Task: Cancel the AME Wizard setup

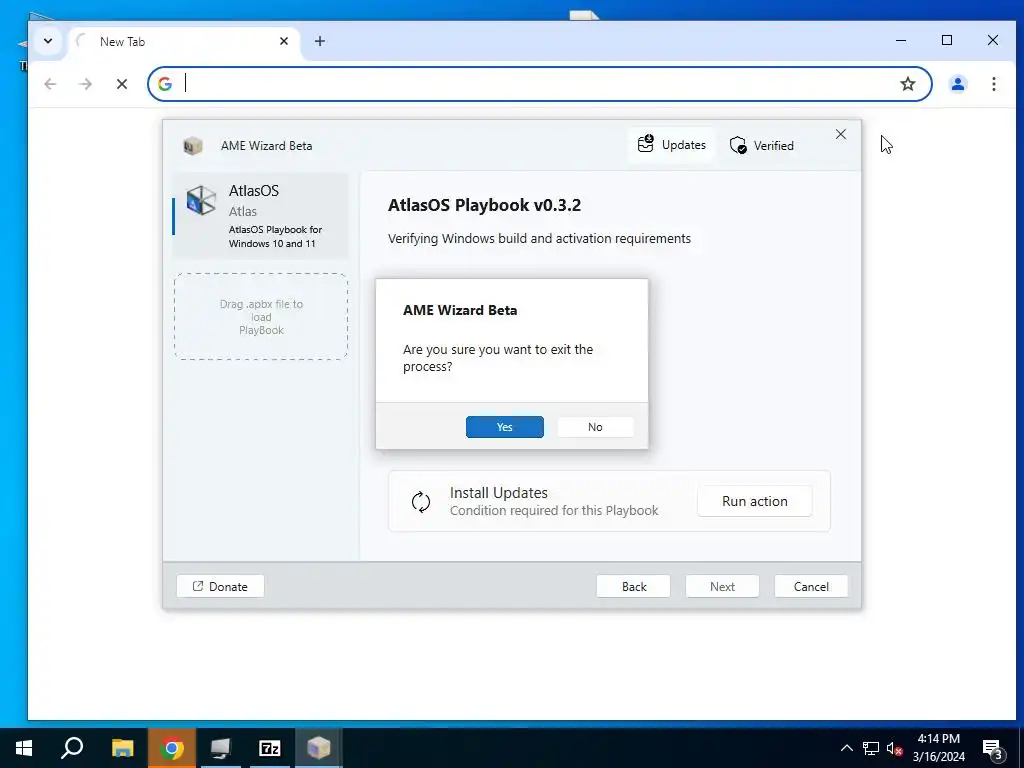Action: coord(811,586)
